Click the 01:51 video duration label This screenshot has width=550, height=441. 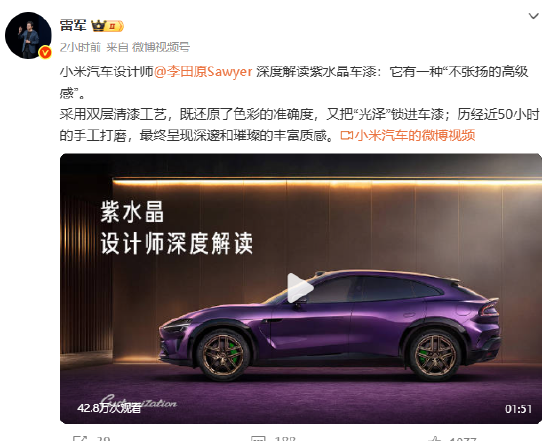518,409
